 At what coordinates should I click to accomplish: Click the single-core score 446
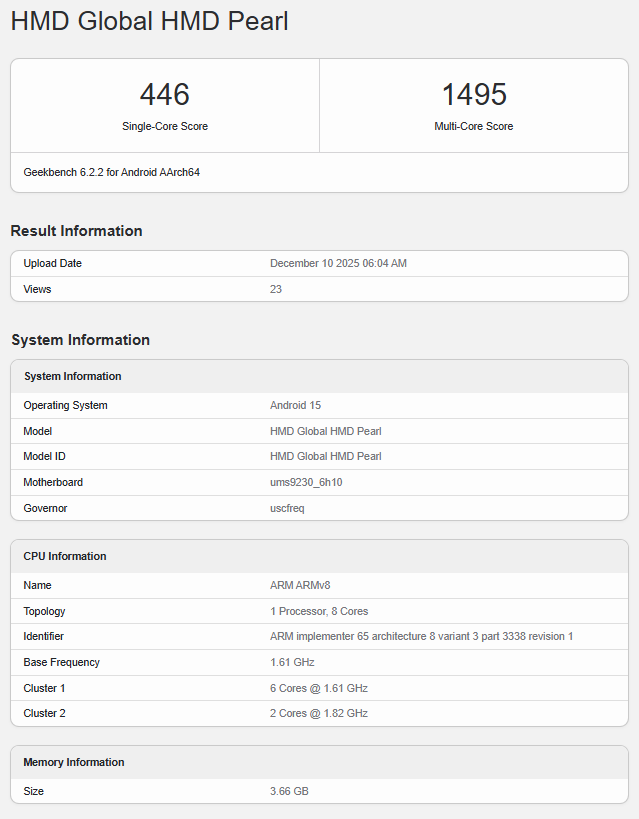pos(165,94)
